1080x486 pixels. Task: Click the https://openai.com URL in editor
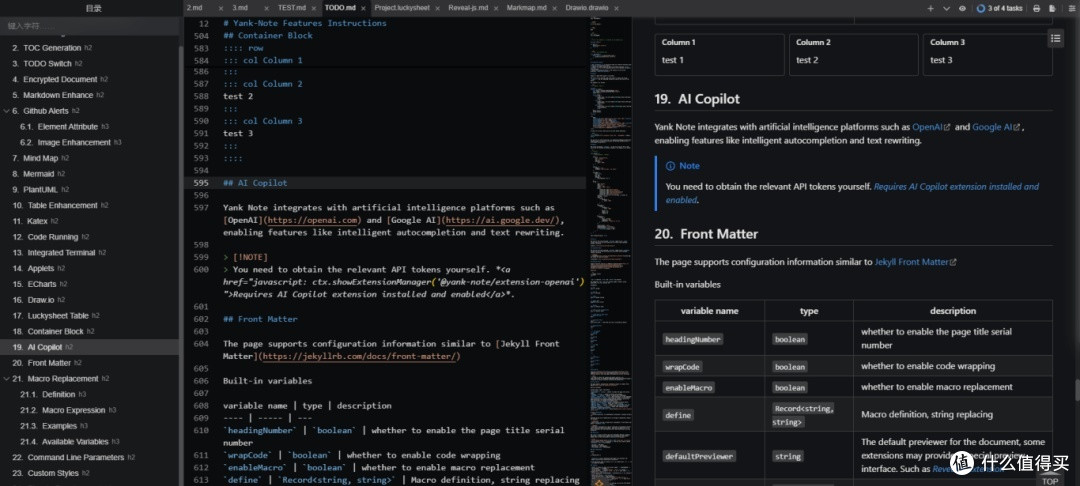pyautogui.click(x=313, y=220)
